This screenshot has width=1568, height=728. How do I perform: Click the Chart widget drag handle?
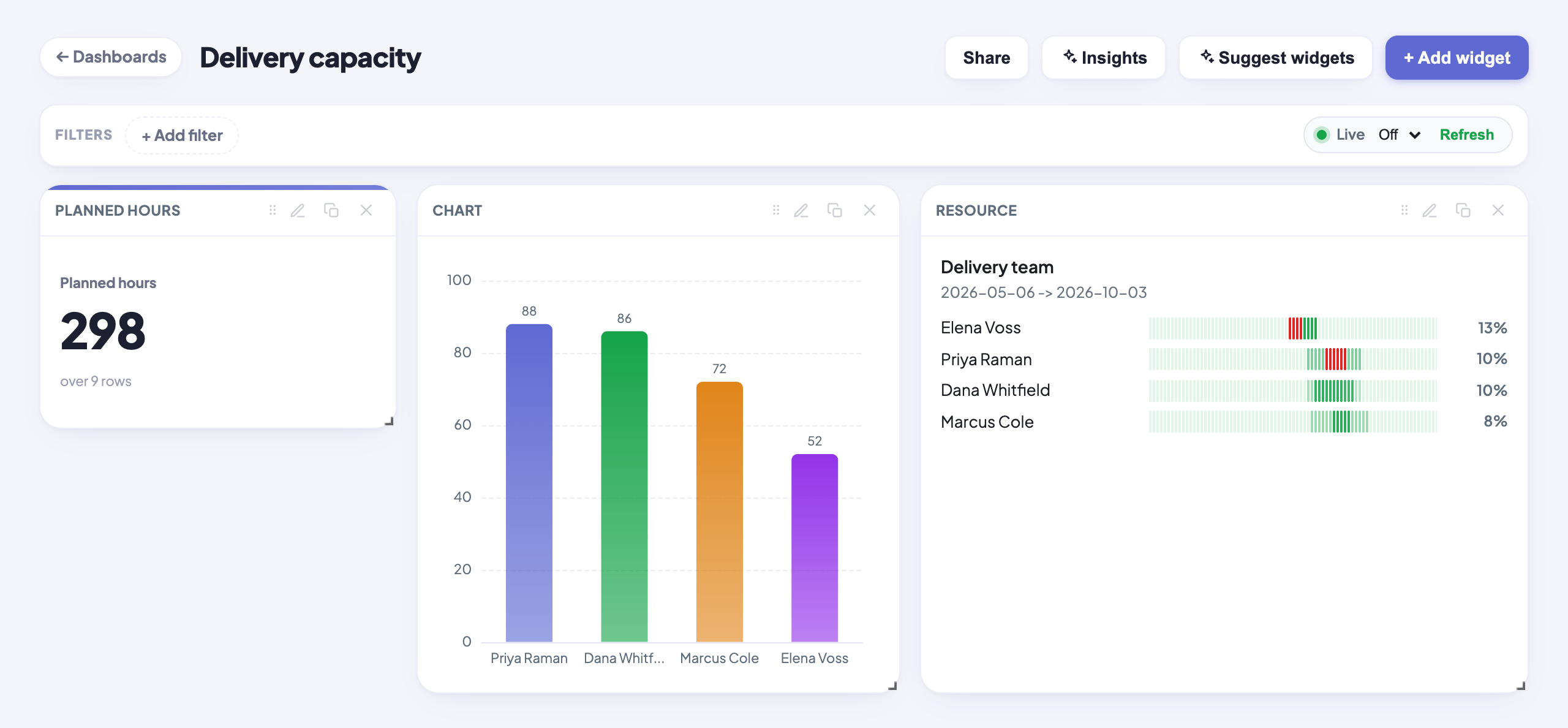click(x=776, y=210)
